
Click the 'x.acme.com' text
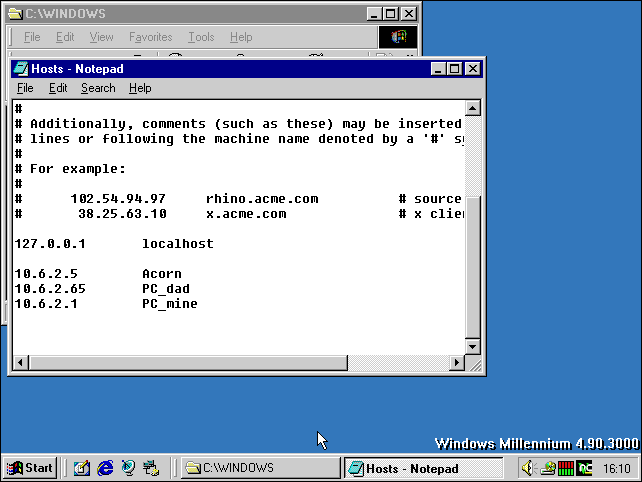[x=246, y=214]
